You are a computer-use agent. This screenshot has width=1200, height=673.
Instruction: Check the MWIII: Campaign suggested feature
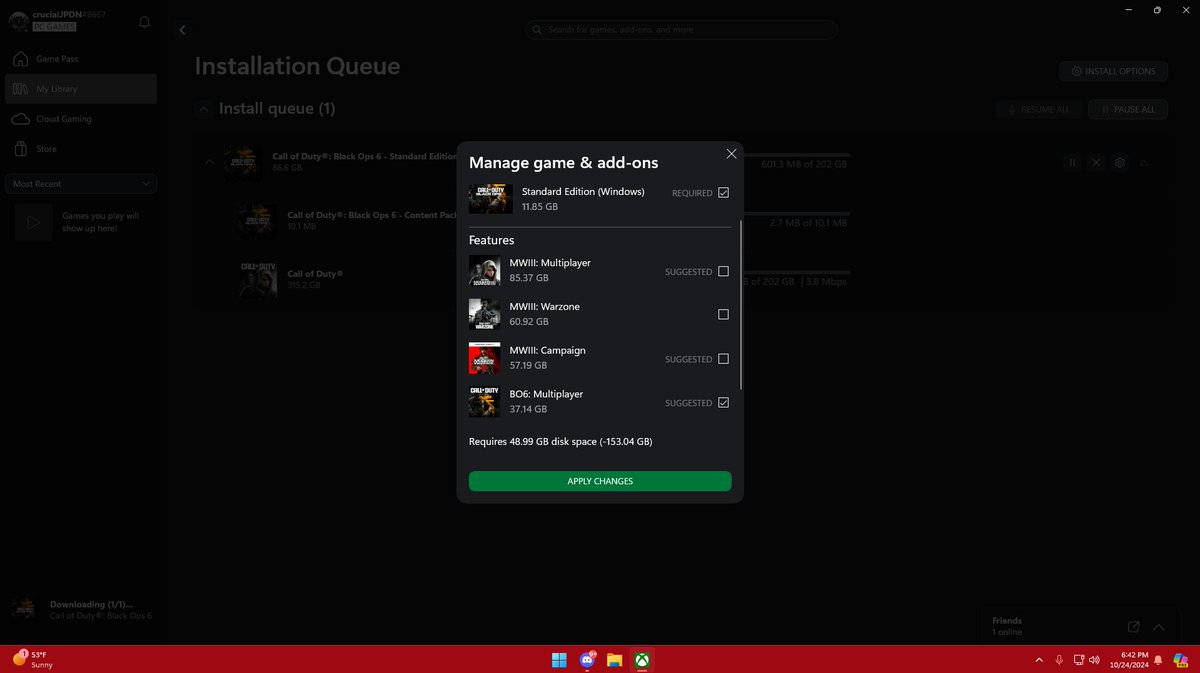pyautogui.click(x=723, y=358)
